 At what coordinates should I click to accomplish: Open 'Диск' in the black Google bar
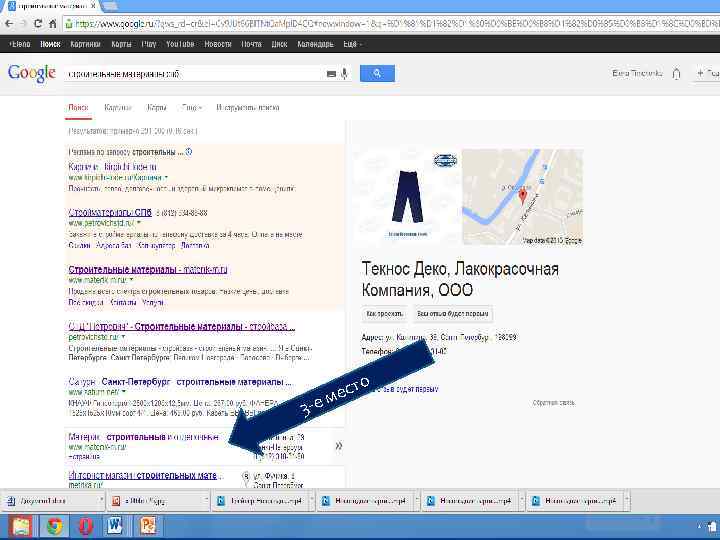(279, 45)
